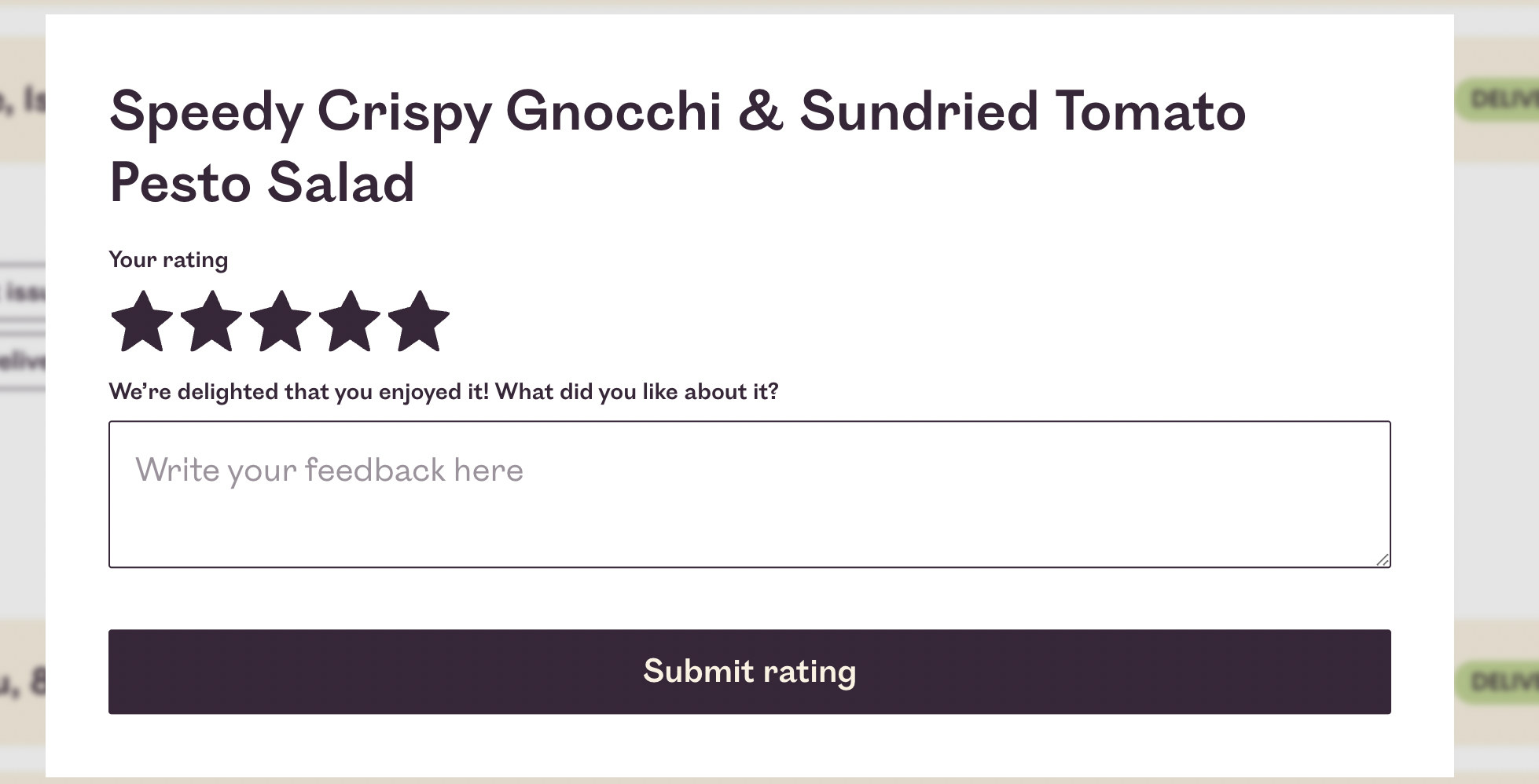Viewport: 1539px width, 784px height.
Task: Click the textarea resize handle corner
Action: [x=1383, y=559]
